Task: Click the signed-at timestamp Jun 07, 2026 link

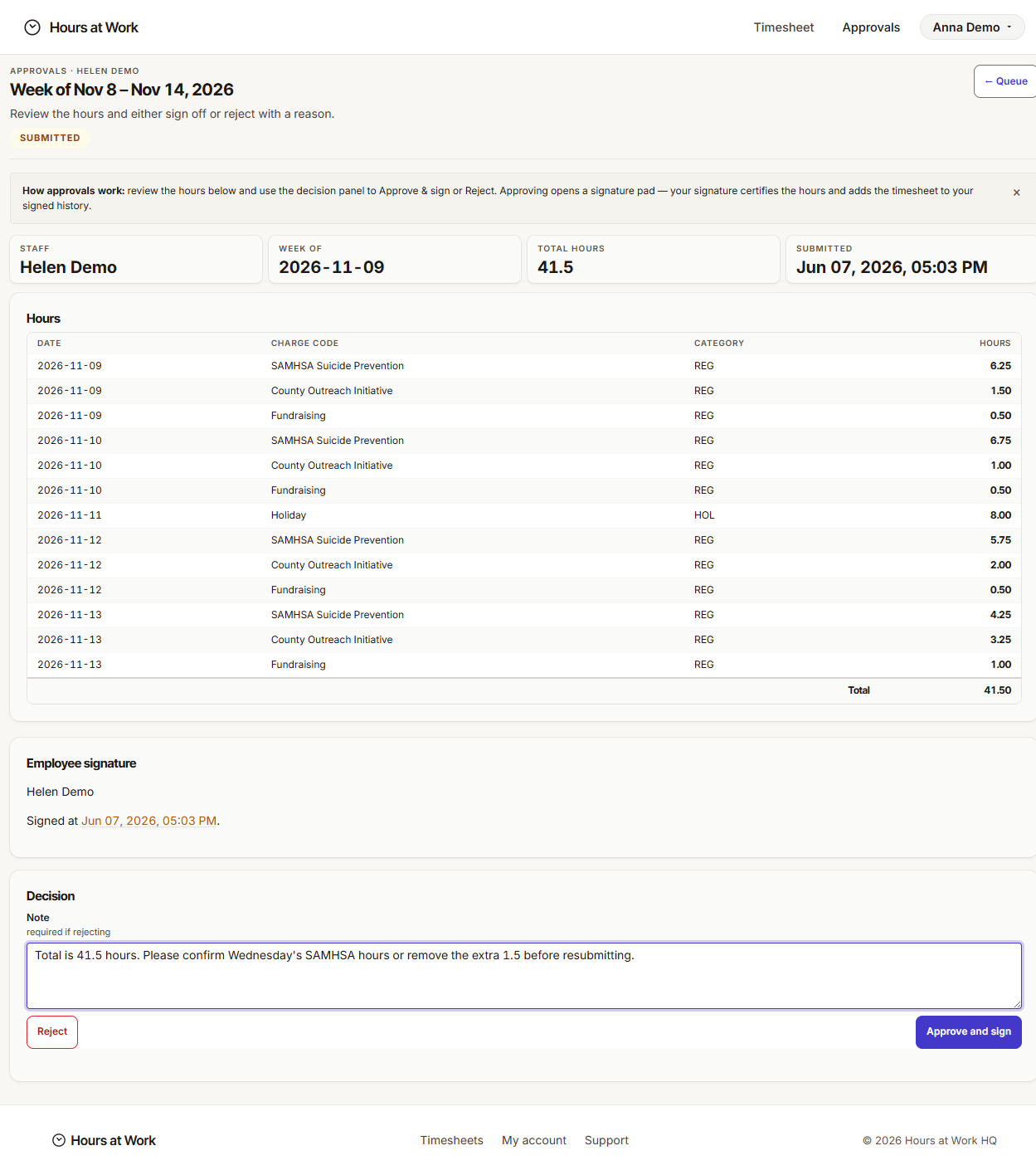Action: 148,821
